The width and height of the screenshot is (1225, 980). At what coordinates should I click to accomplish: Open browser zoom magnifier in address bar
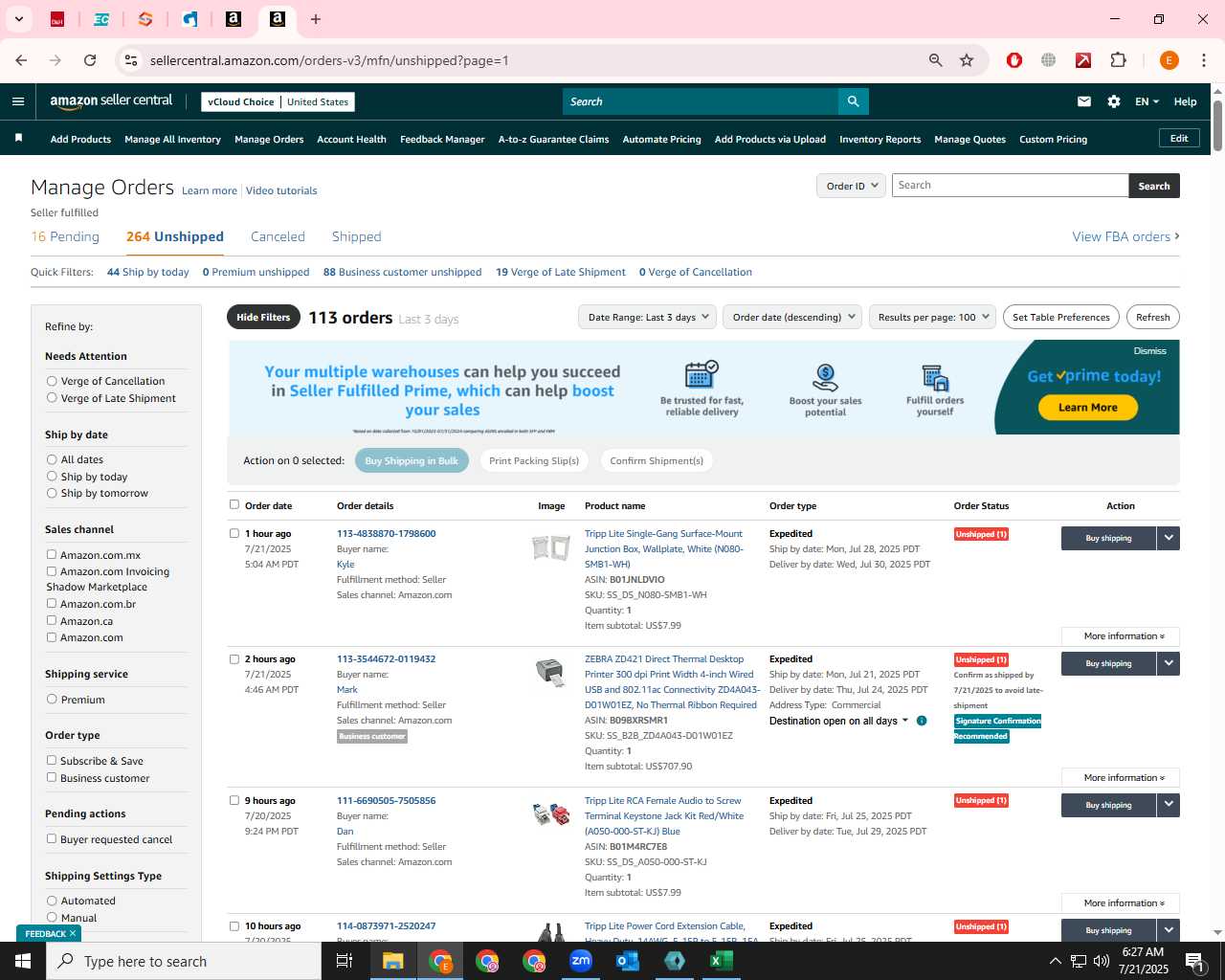[936, 60]
